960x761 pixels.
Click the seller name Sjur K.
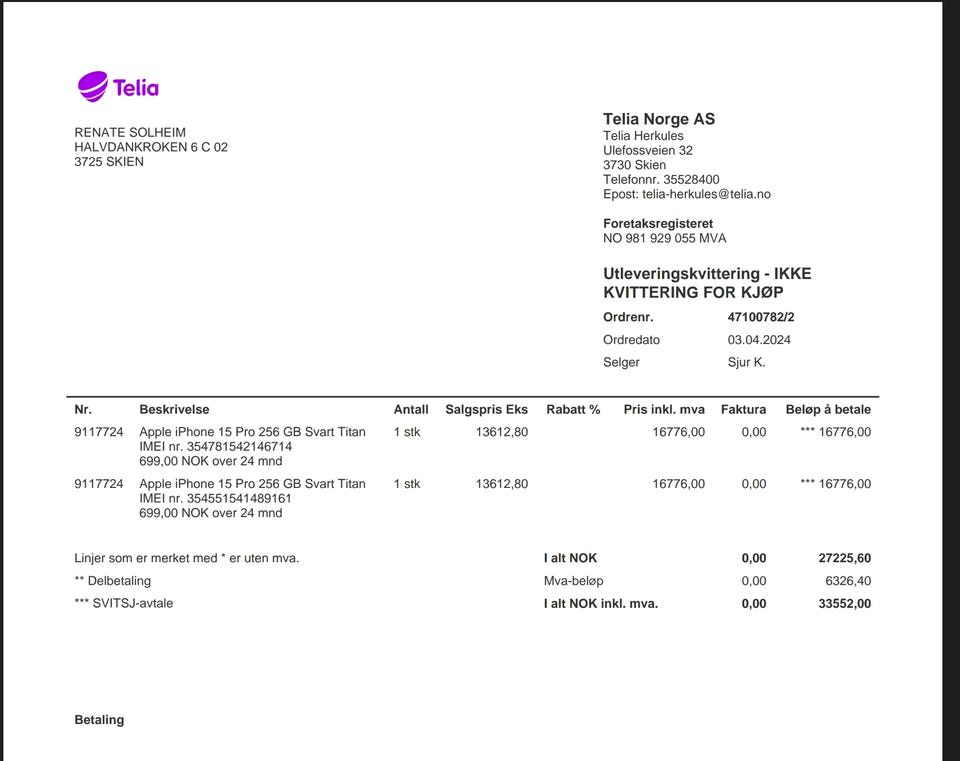pyautogui.click(x=746, y=362)
